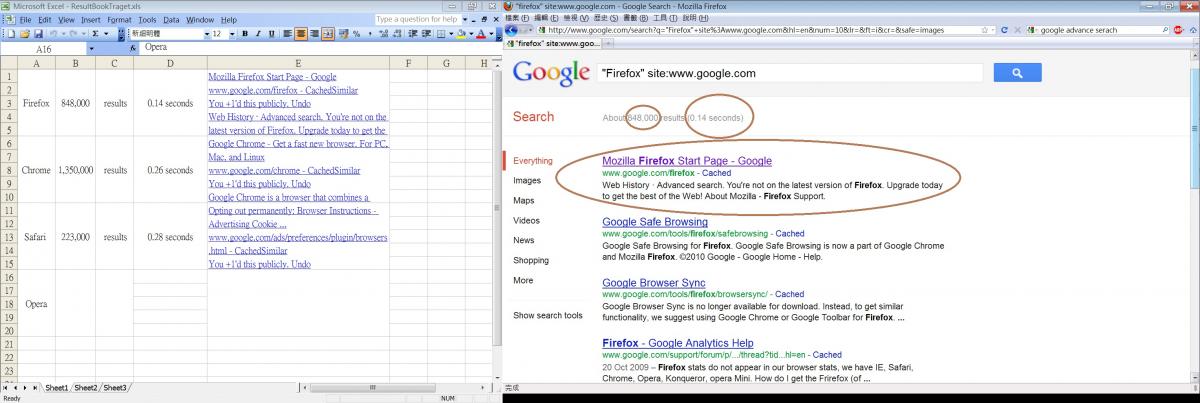The image size is (1200, 403).
Task: Increase indent in Excel toolbar
Action: [x=425, y=34]
